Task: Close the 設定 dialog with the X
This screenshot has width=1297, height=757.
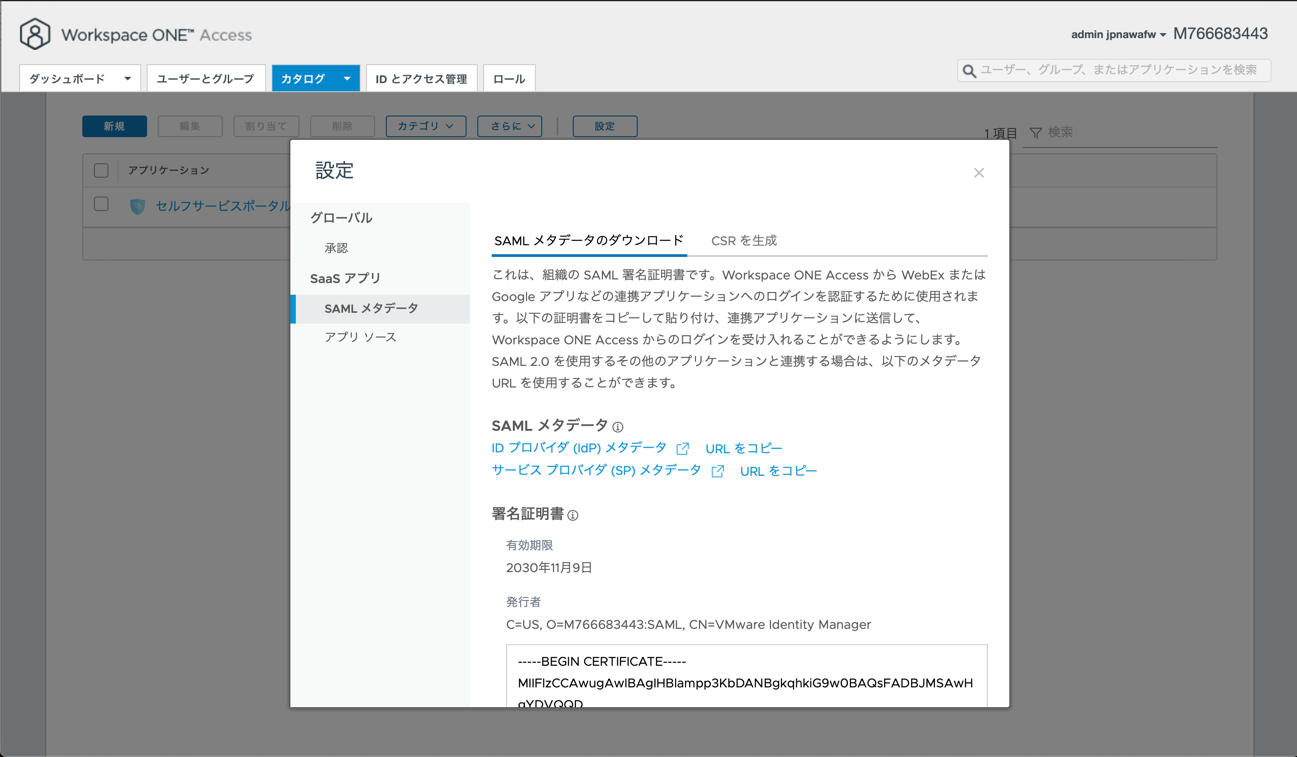Action: click(979, 173)
